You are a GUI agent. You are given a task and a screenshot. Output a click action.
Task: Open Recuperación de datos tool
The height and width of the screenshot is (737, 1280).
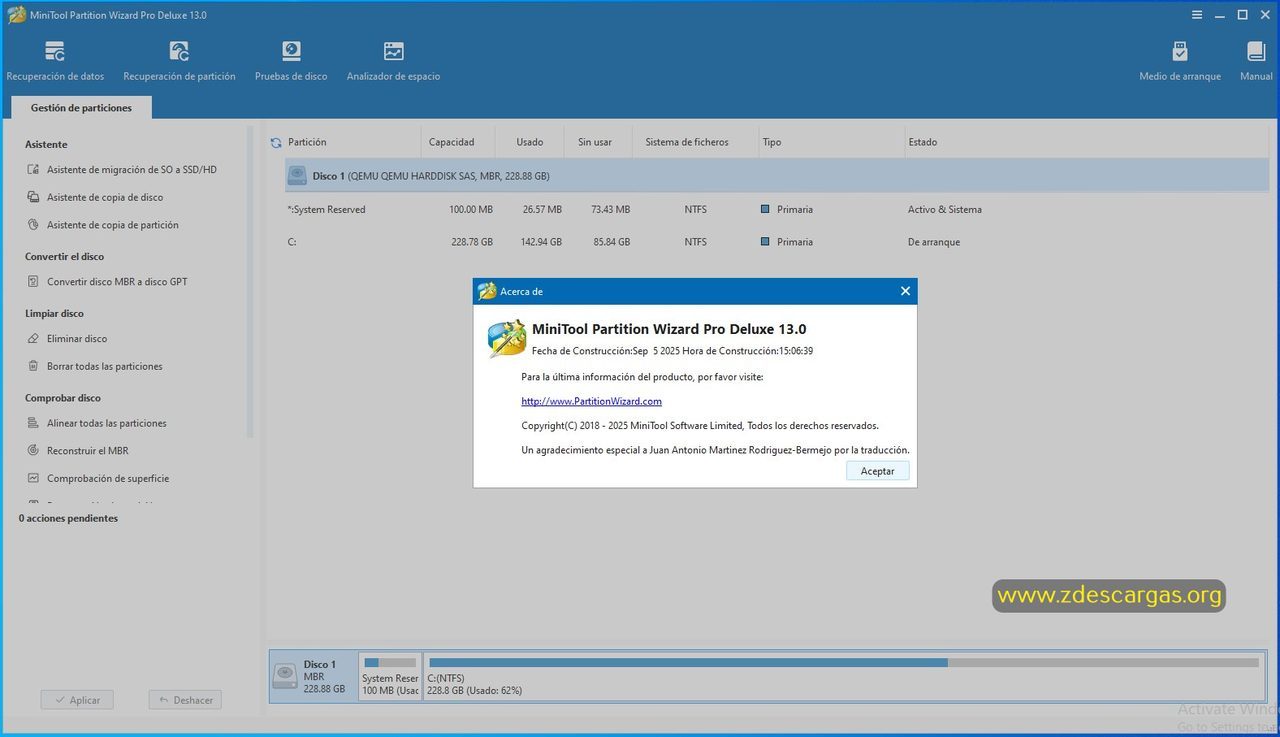[55, 62]
